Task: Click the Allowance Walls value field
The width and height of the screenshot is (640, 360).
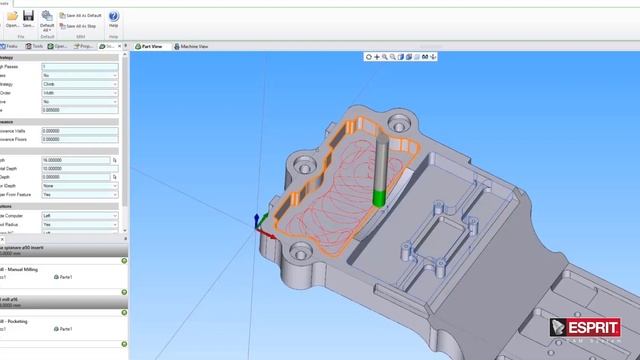Action: click(80, 131)
